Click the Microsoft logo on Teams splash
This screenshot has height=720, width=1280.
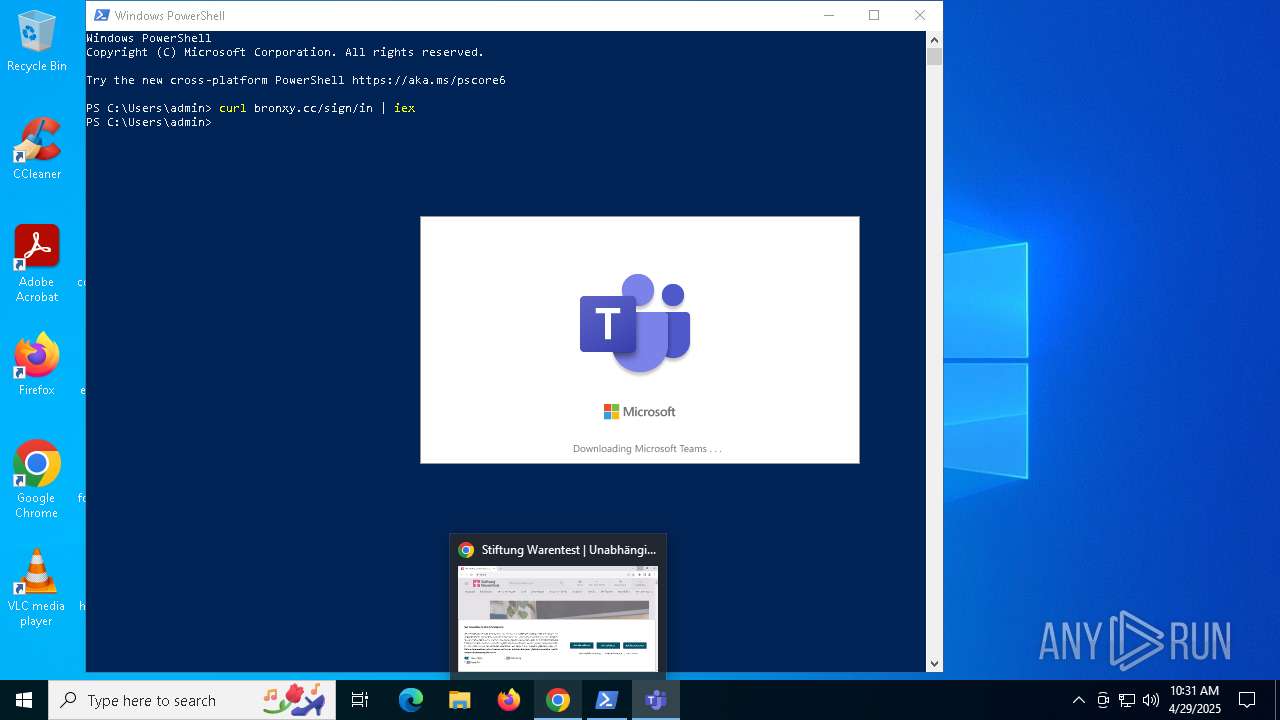(640, 411)
